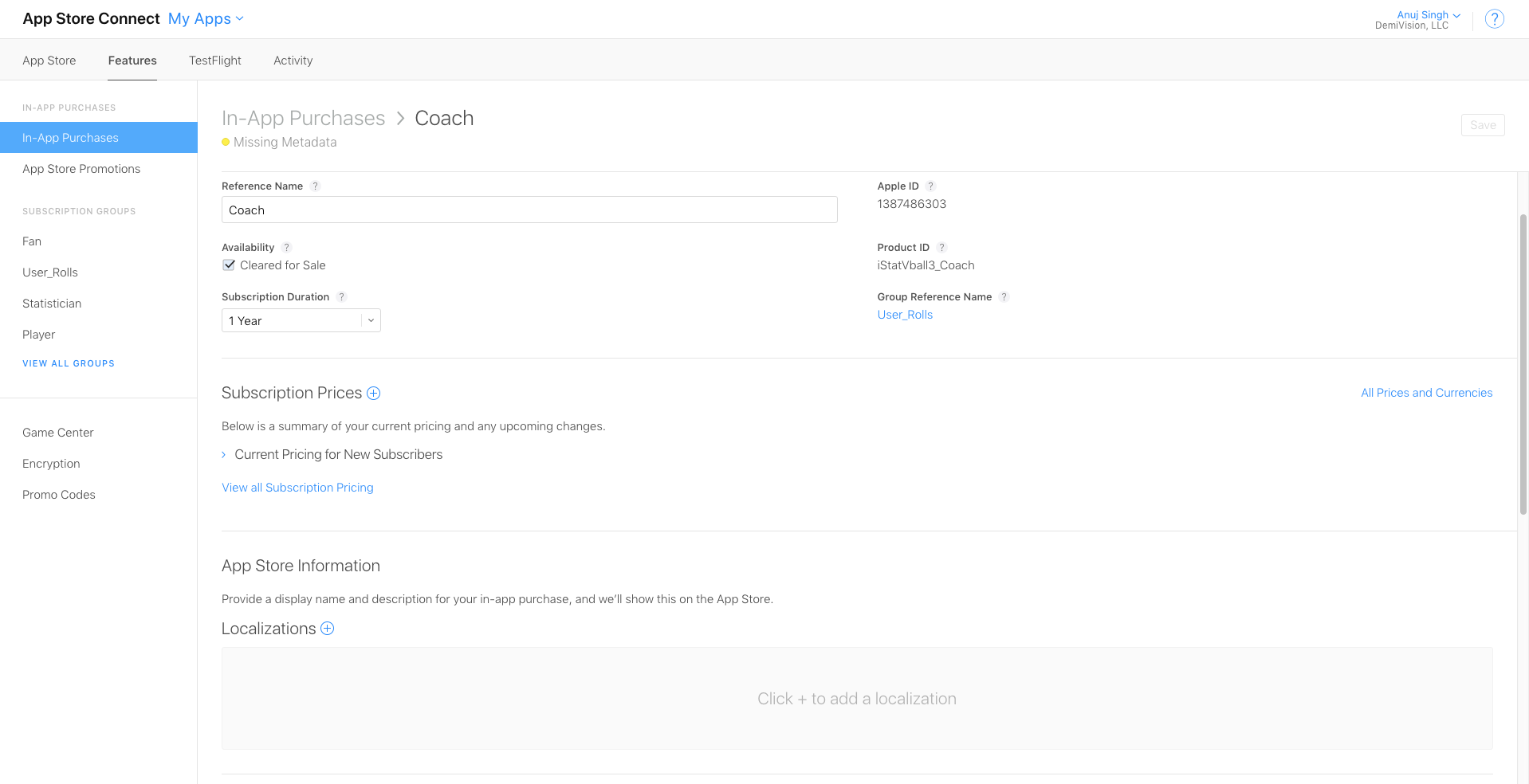Add a subscription price with the plus icon
The height and width of the screenshot is (784, 1529).
373,393
